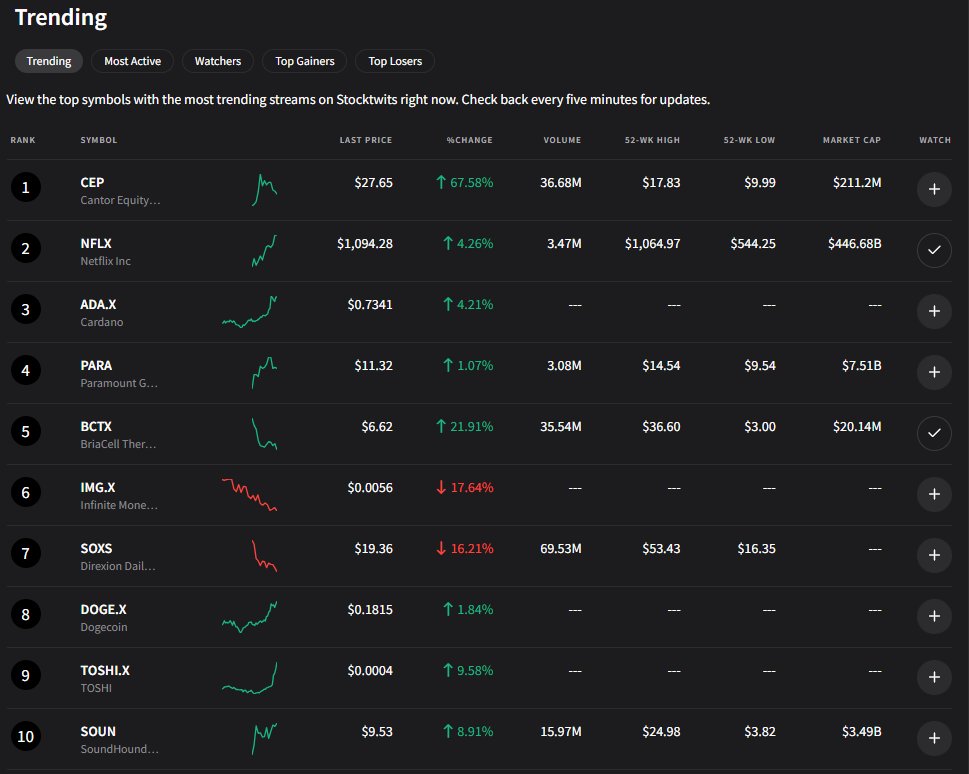Open the Top Gainers tab
969x774 pixels.
click(x=305, y=61)
